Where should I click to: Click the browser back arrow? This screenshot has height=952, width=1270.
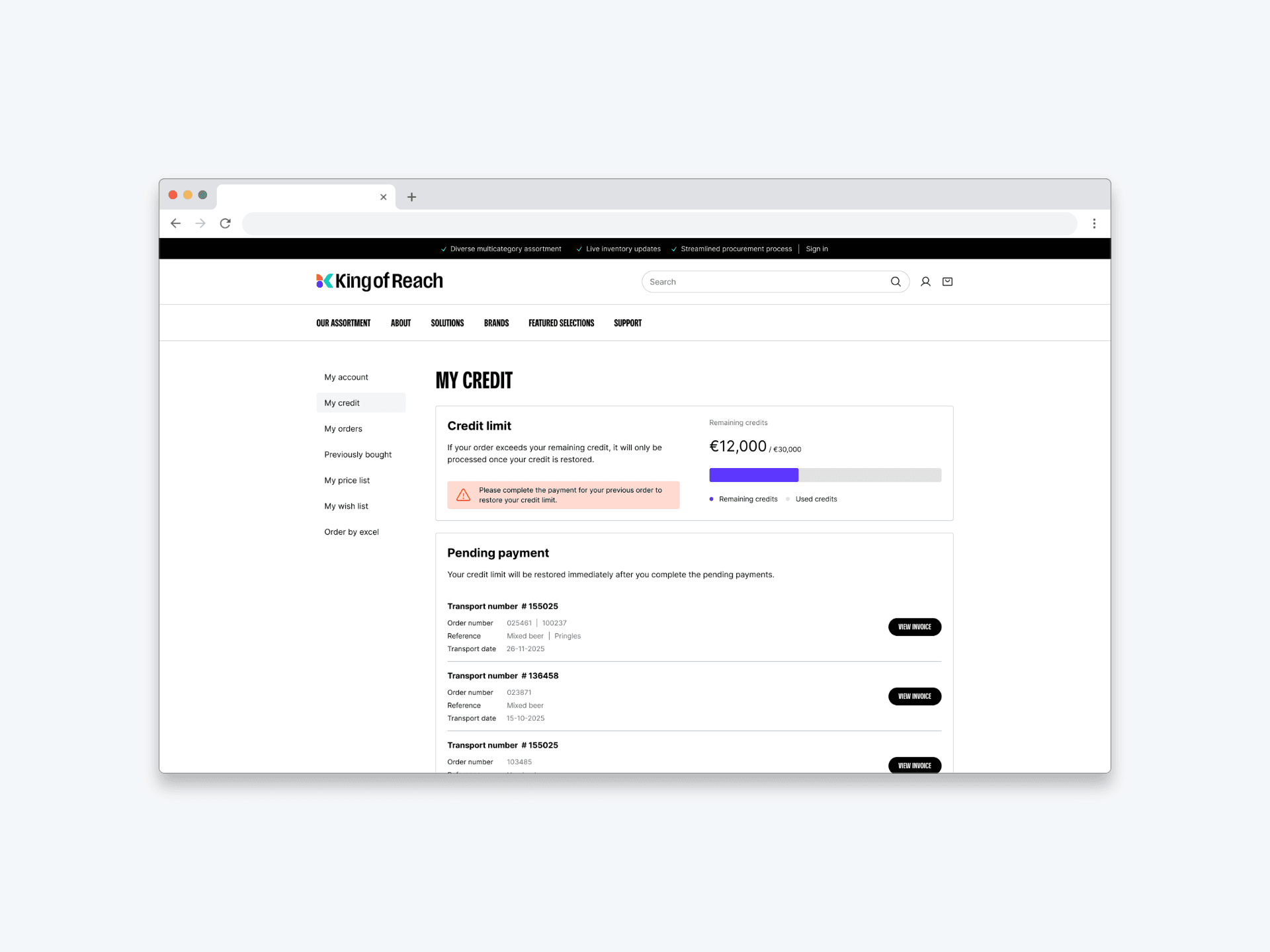pyautogui.click(x=176, y=223)
